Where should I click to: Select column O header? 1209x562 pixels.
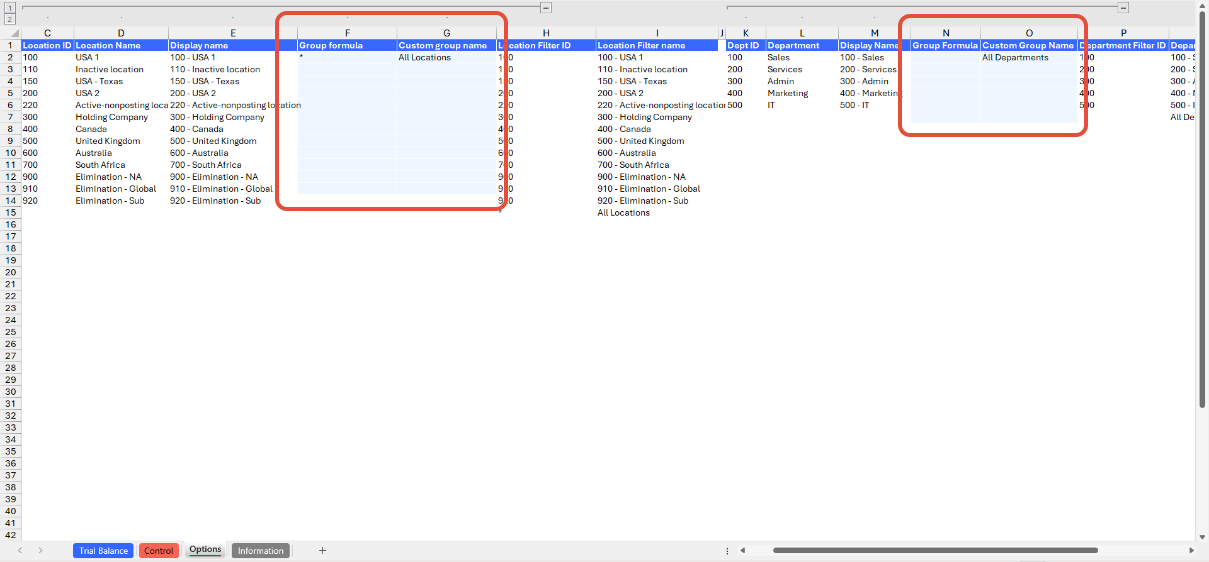pyautogui.click(x=1029, y=33)
